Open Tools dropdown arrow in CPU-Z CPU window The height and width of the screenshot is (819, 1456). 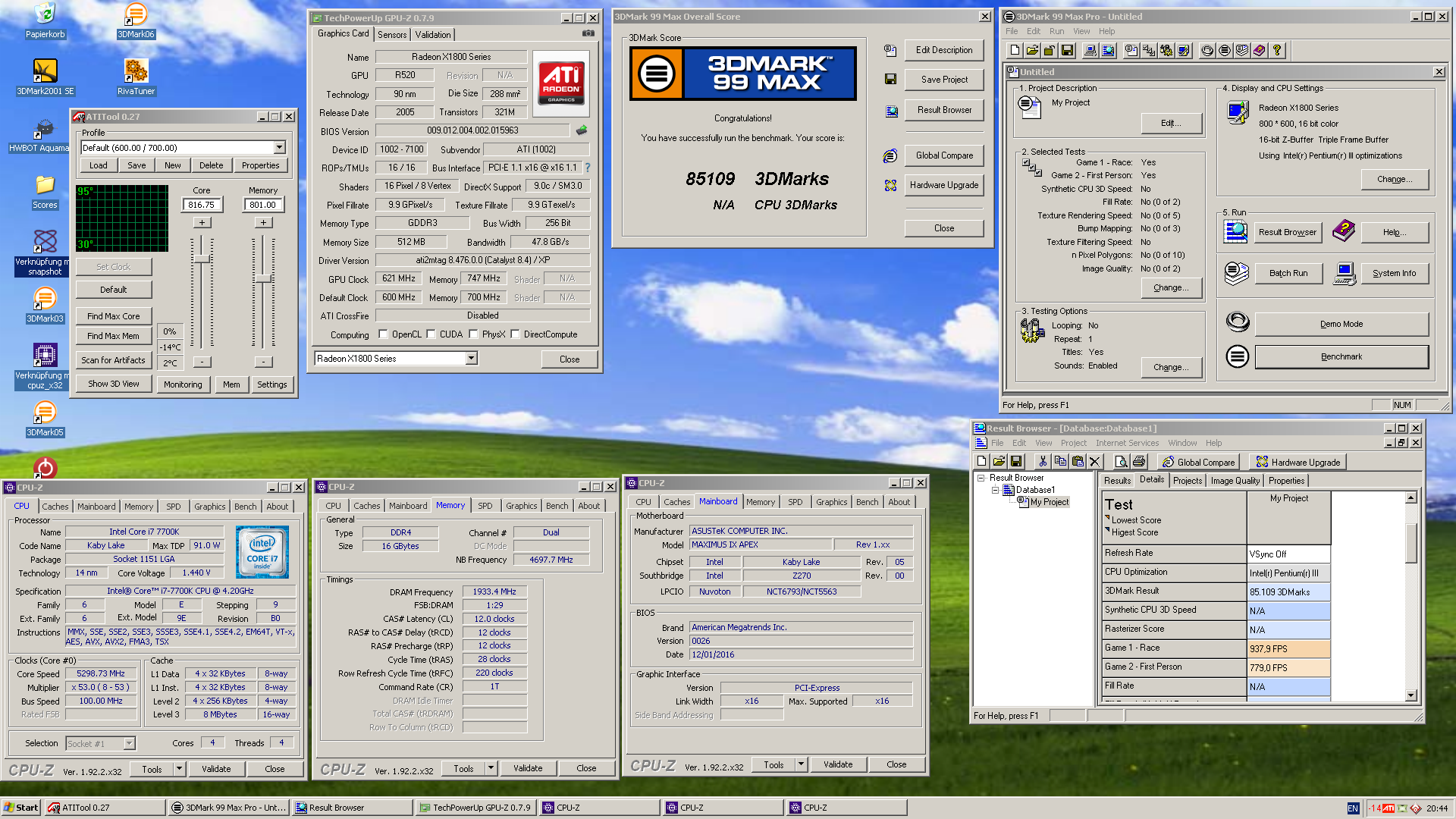(x=180, y=769)
